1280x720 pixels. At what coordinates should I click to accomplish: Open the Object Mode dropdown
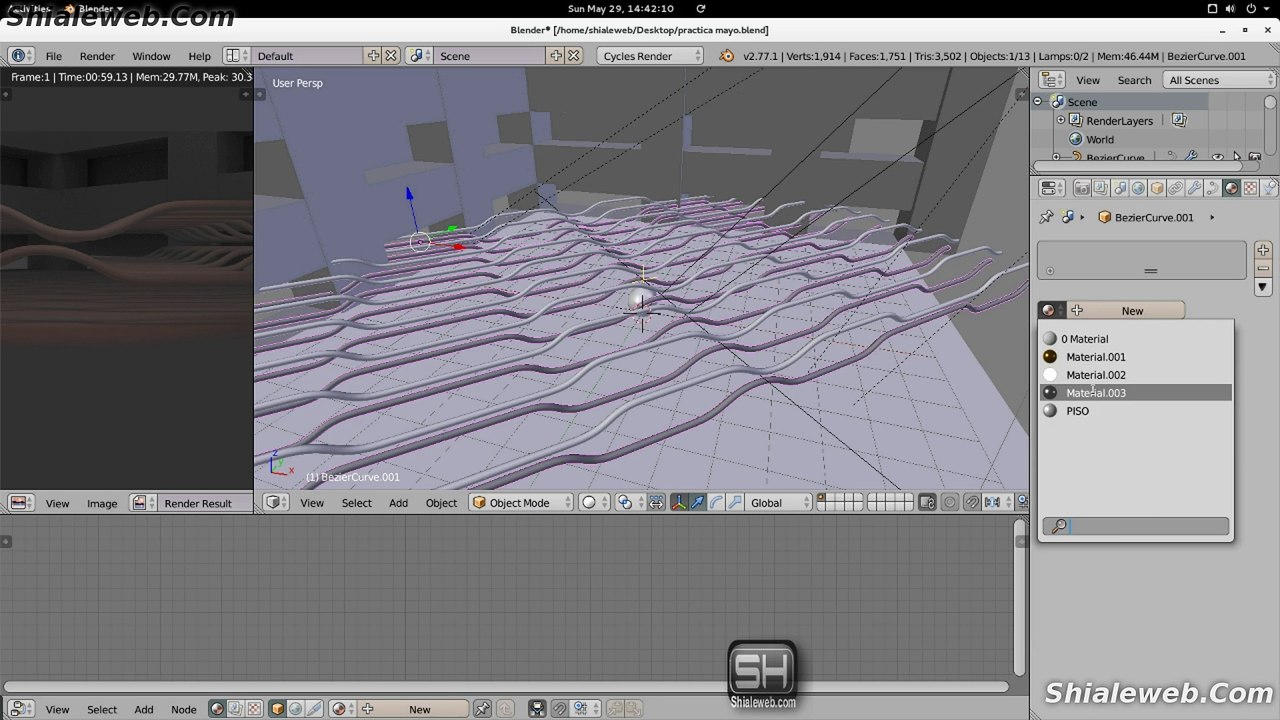click(x=520, y=503)
